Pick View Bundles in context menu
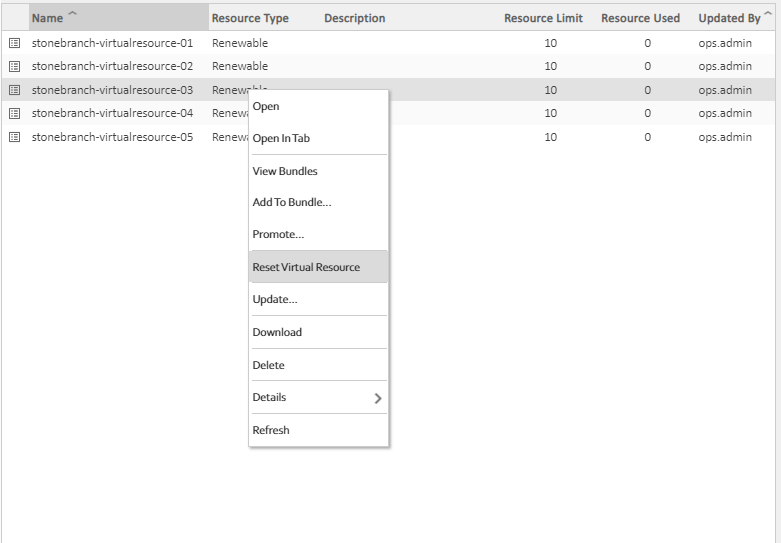This screenshot has height=543, width=781. pyautogui.click(x=285, y=171)
